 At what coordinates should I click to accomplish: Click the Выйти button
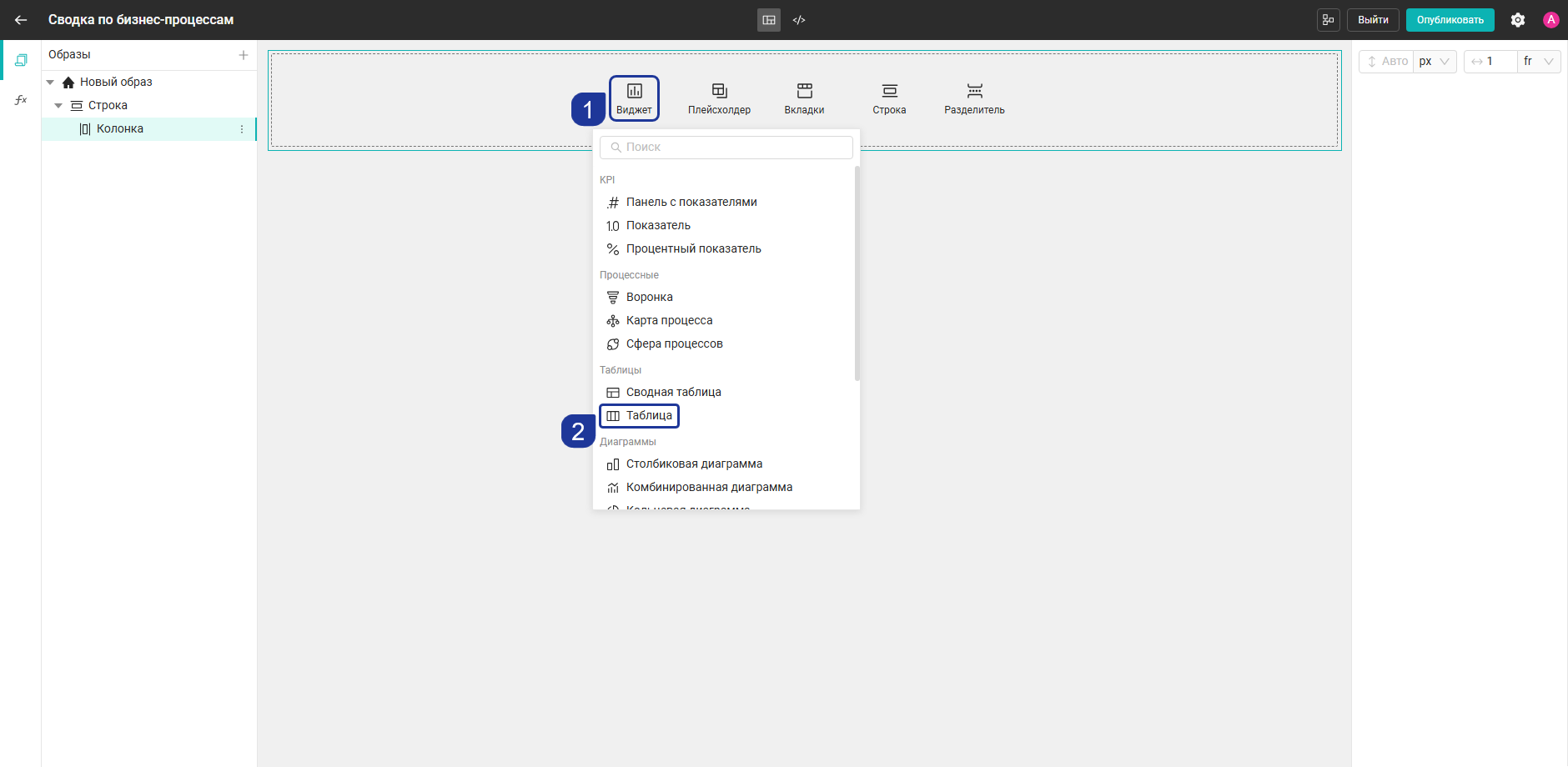click(x=1373, y=20)
